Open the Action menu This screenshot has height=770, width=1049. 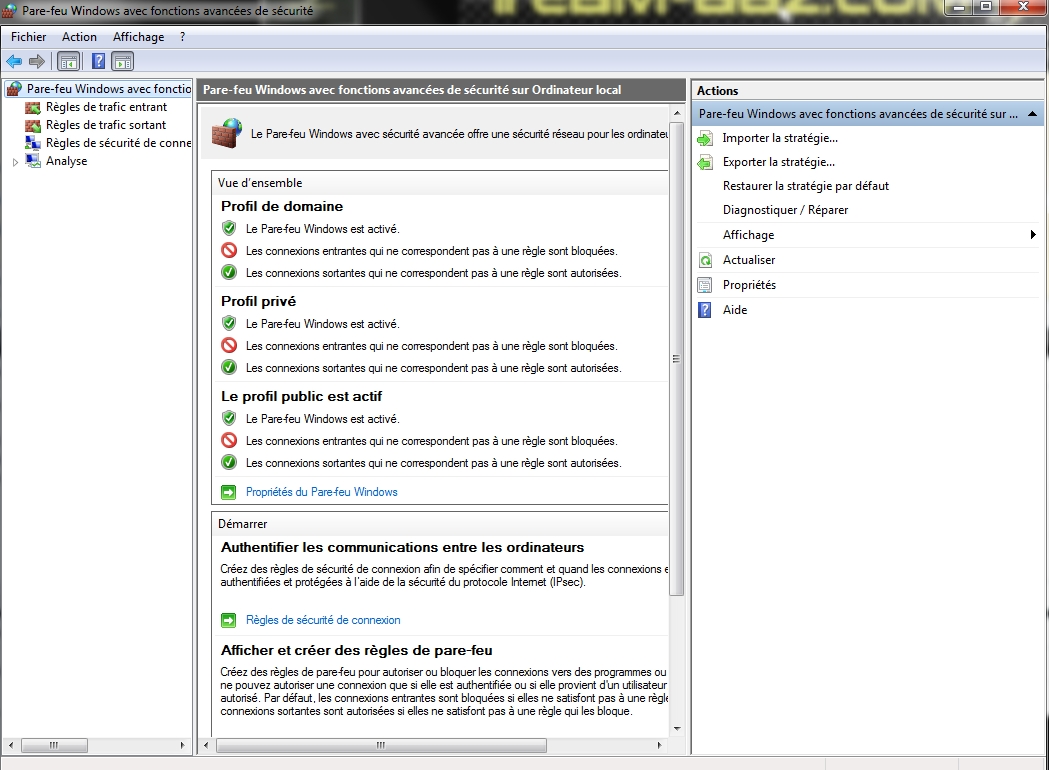[x=79, y=37]
